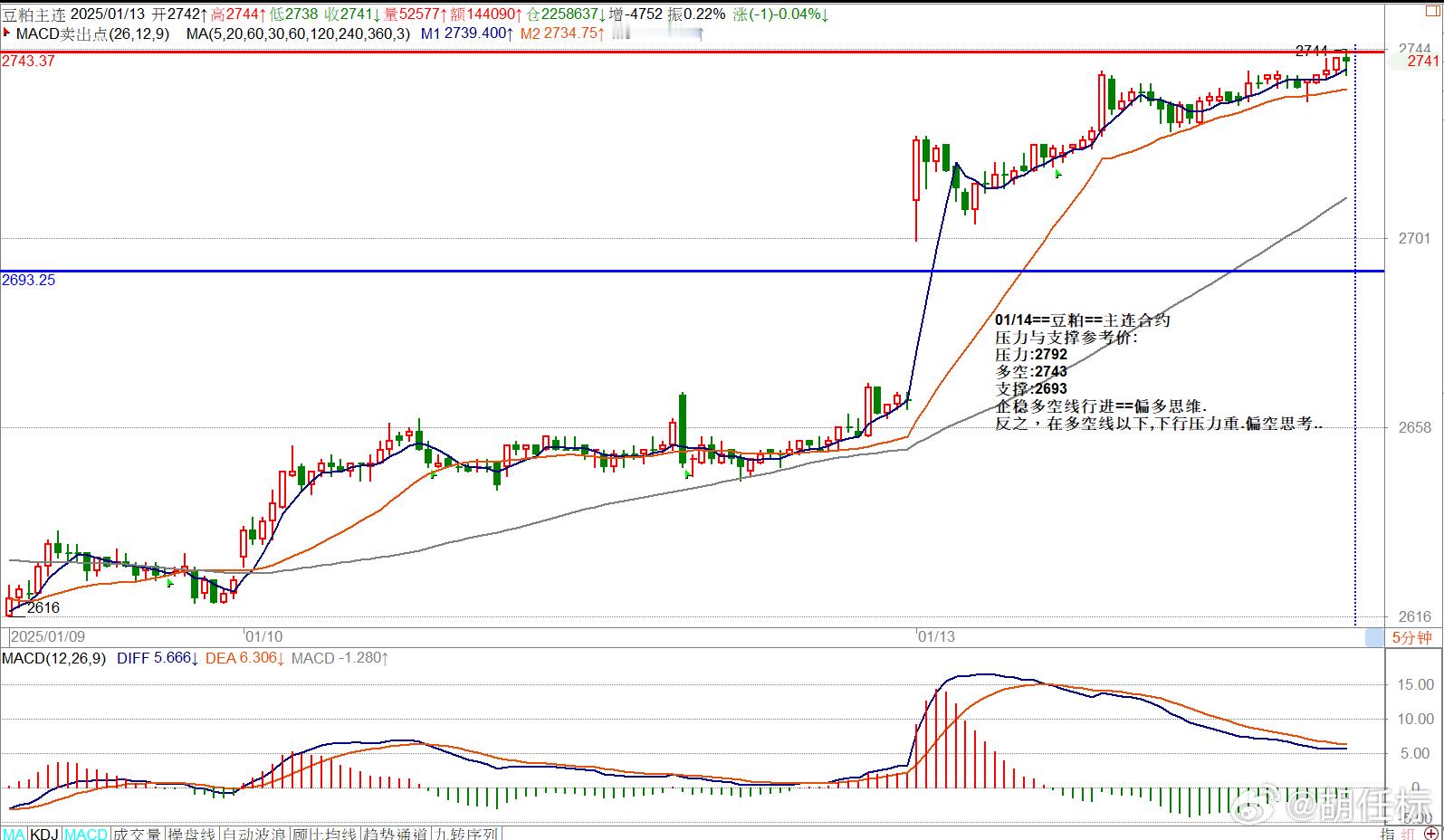Click the red flag icon before MACD卖出点
This screenshot has width=1444, height=840.
tap(6, 33)
